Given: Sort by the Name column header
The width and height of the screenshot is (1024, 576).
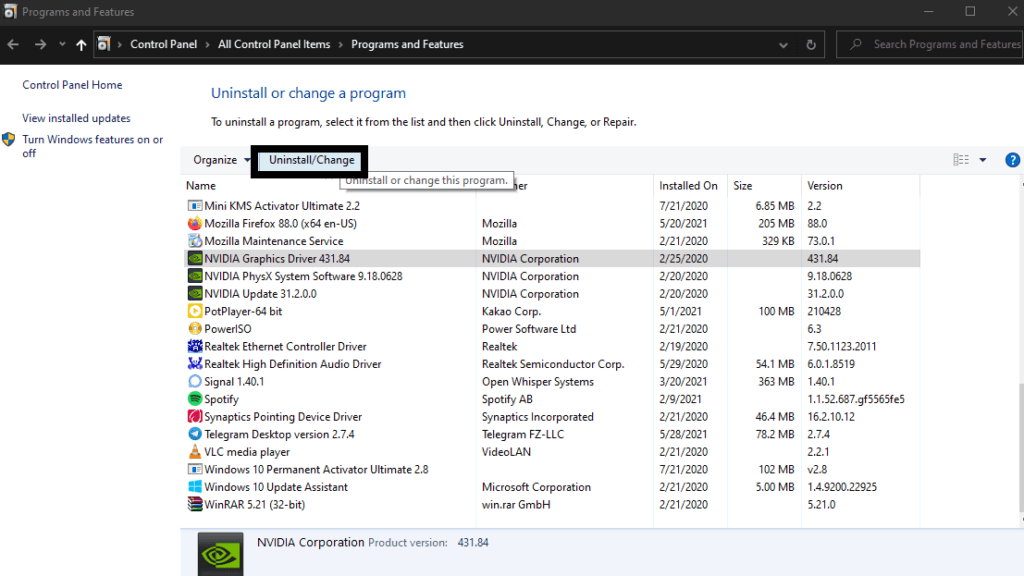Looking at the screenshot, I should click(200, 186).
